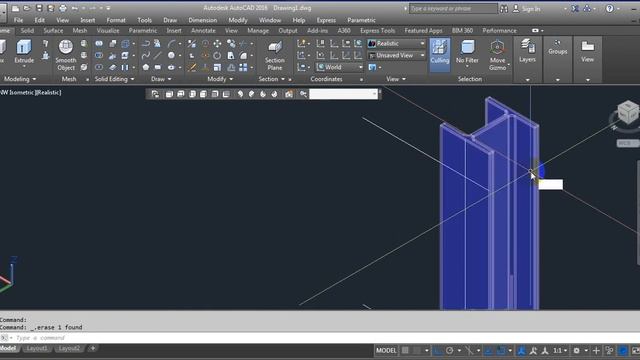
Task: Expand the Section panel
Action: pos(271,79)
